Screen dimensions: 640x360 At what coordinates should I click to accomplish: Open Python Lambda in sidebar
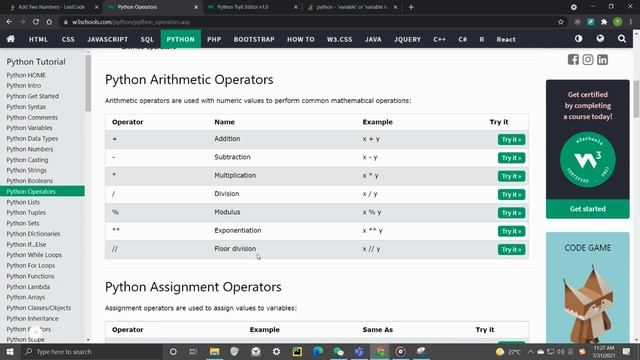(x=28, y=287)
